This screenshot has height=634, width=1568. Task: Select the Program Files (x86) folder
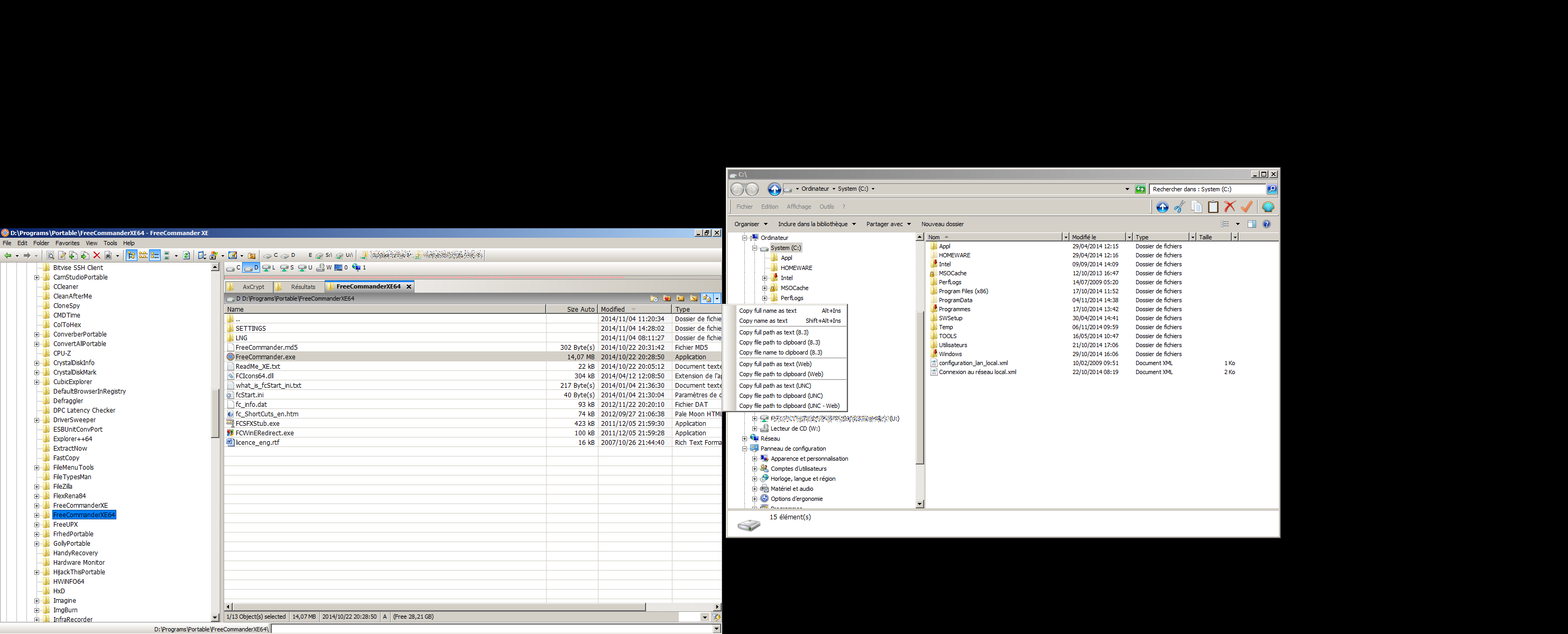963,292
